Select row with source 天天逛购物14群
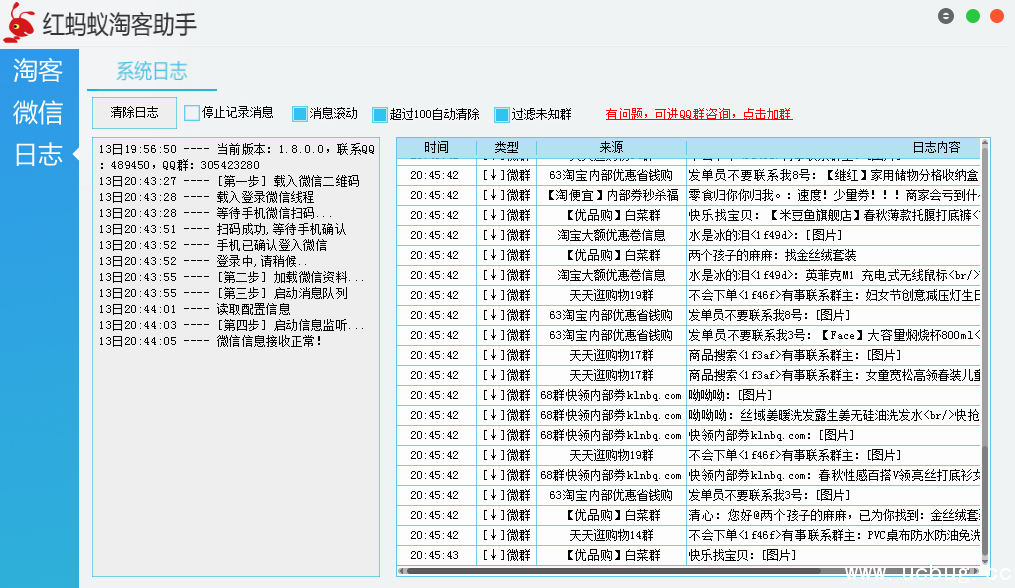Screen dimensions: 1015x588 pyautogui.click(x=689, y=536)
